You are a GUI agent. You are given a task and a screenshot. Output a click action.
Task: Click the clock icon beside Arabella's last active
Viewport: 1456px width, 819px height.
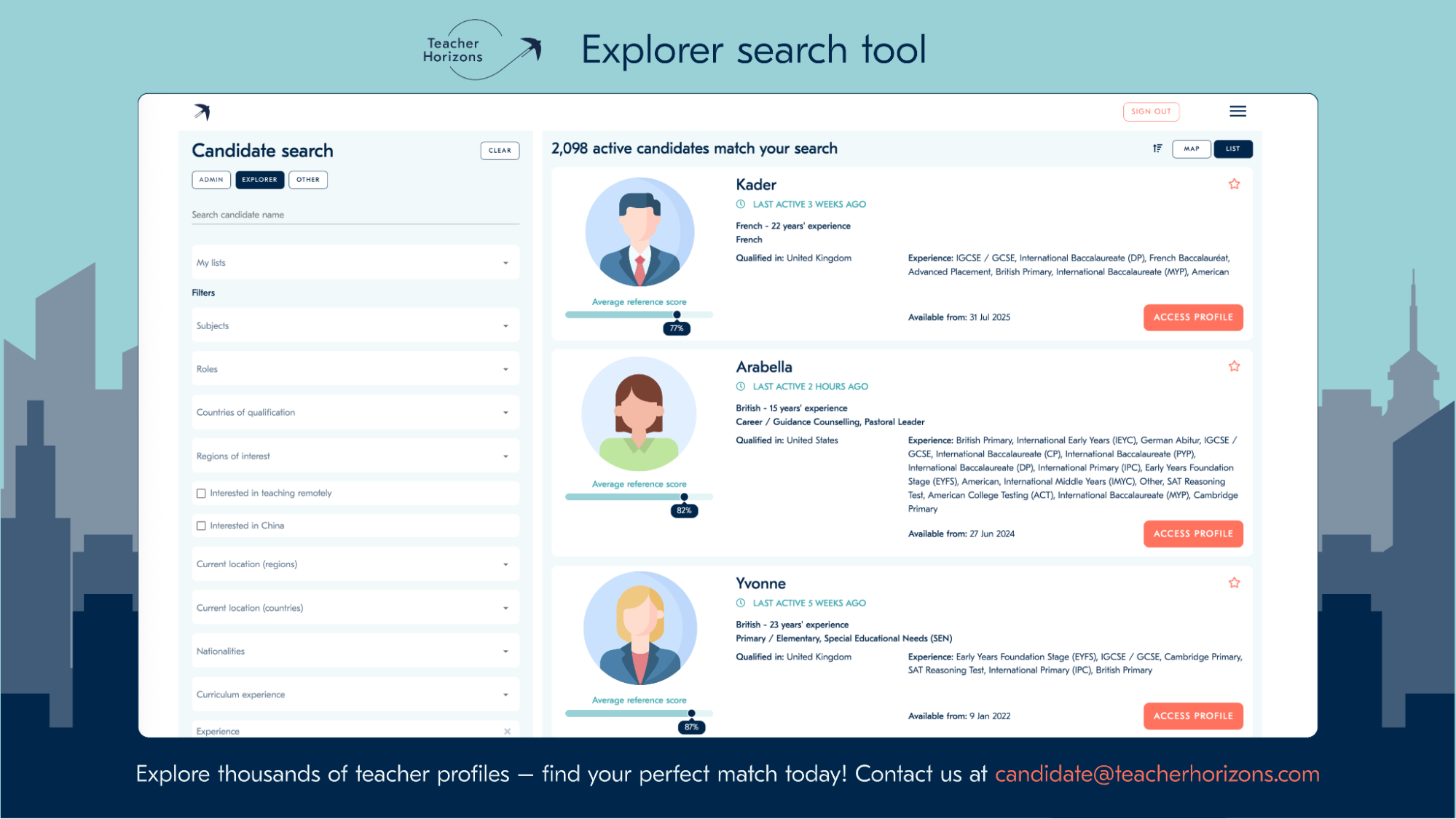(741, 387)
